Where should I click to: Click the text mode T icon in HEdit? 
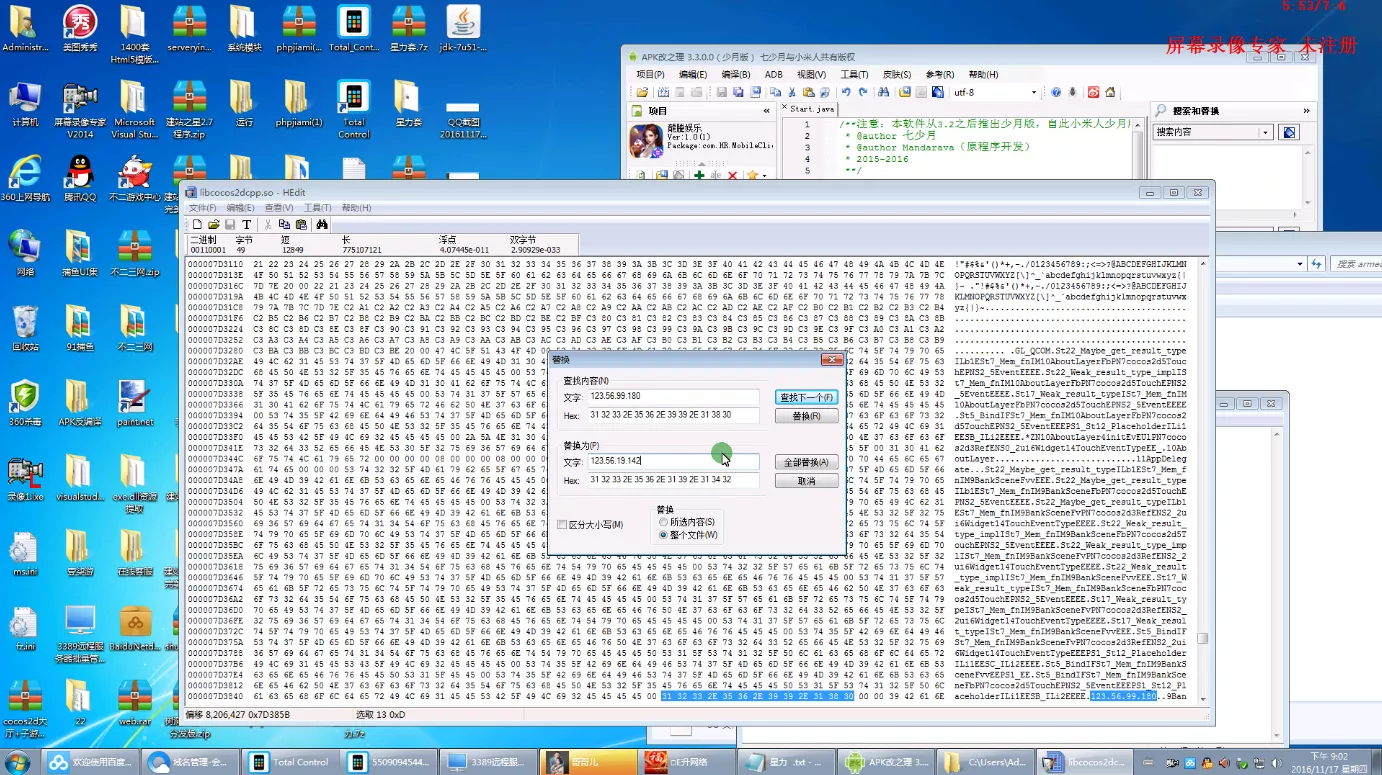[246, 225]
